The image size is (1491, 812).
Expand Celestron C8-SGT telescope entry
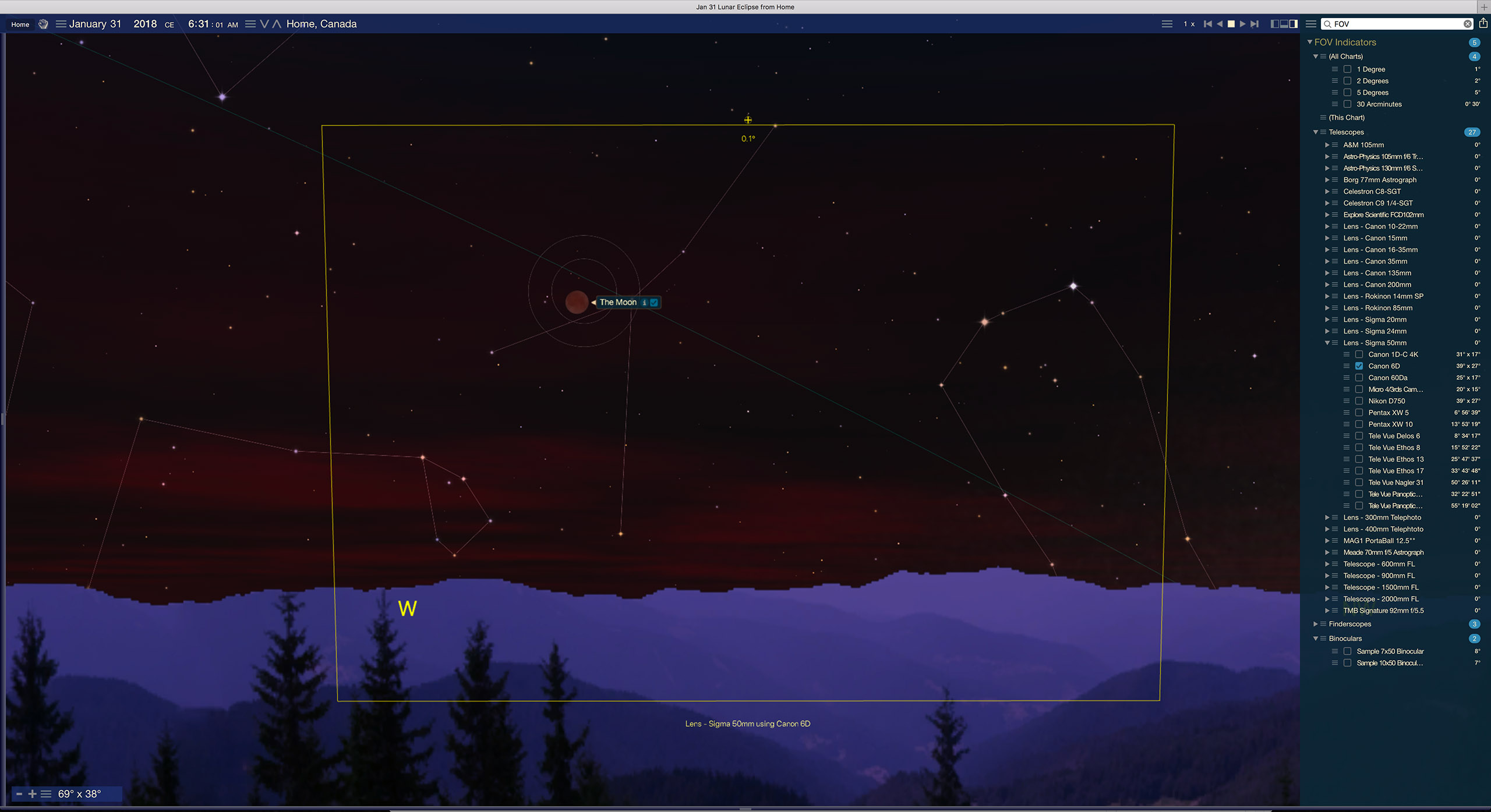[x=1327, y=192]
